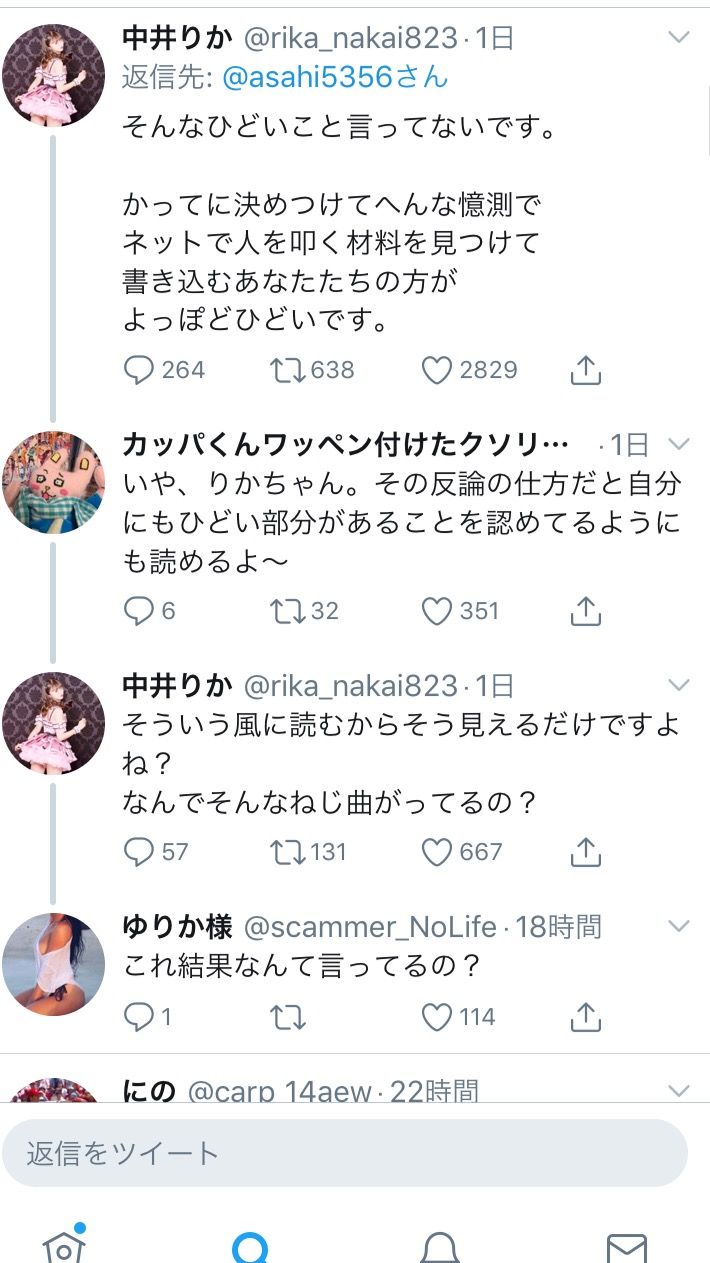710x1263 pixels.
Task: Open the @scammer_NoLife user profile
Action: pos(370,927)
